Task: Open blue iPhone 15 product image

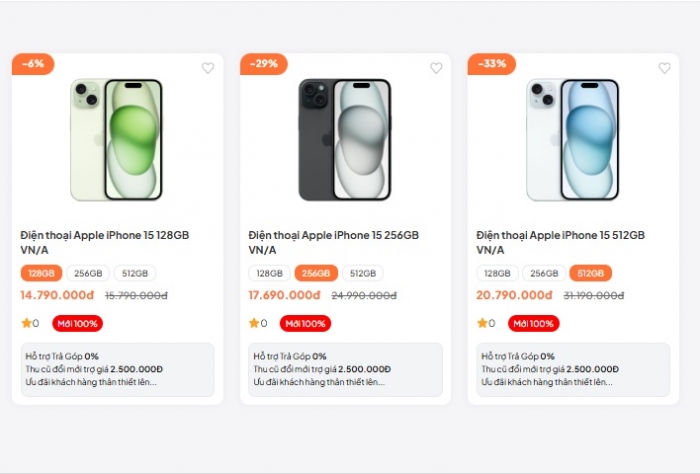Action: [x=573, y=140]
